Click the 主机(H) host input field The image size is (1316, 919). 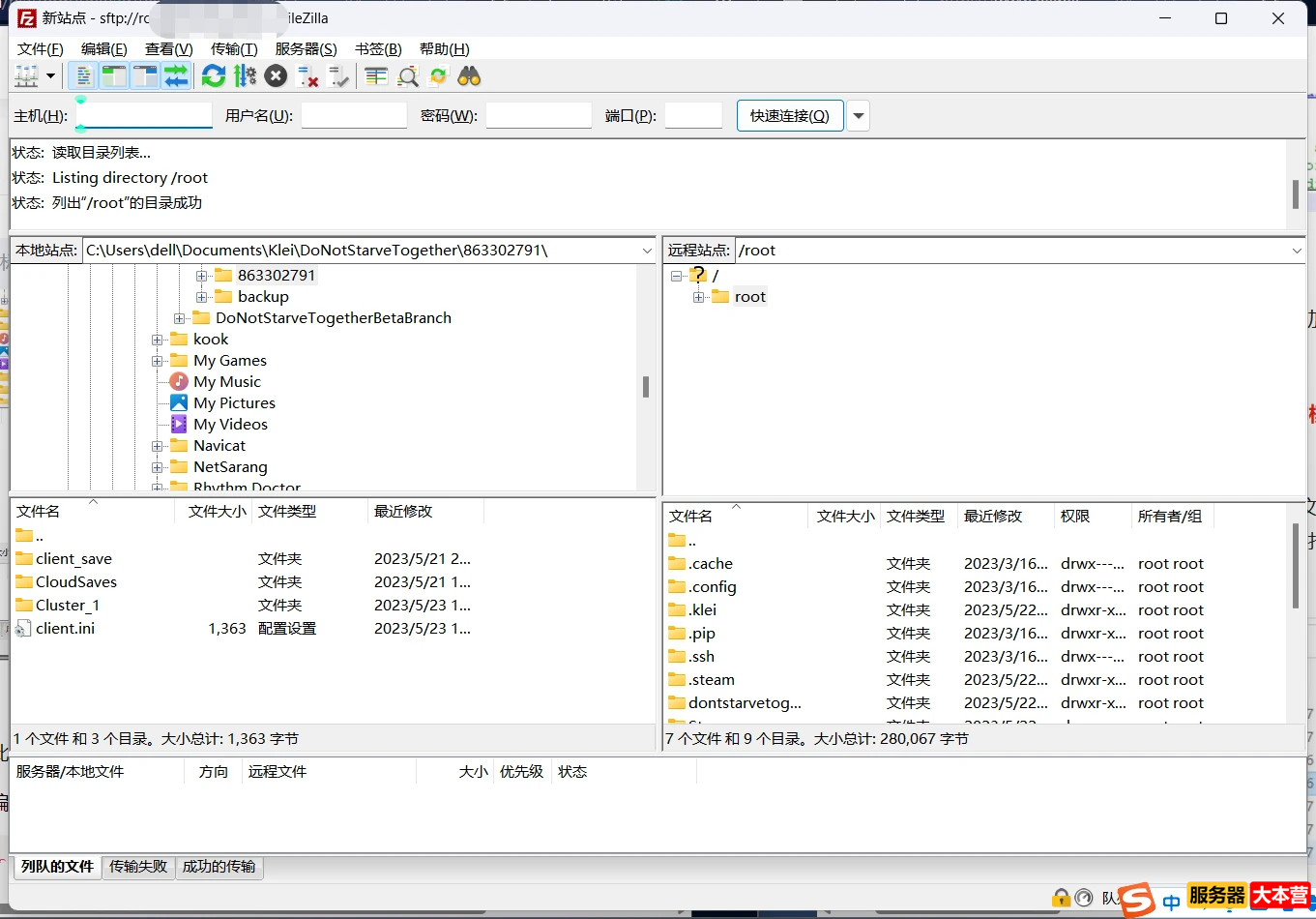pyautogui.click(x=144, y=116)
